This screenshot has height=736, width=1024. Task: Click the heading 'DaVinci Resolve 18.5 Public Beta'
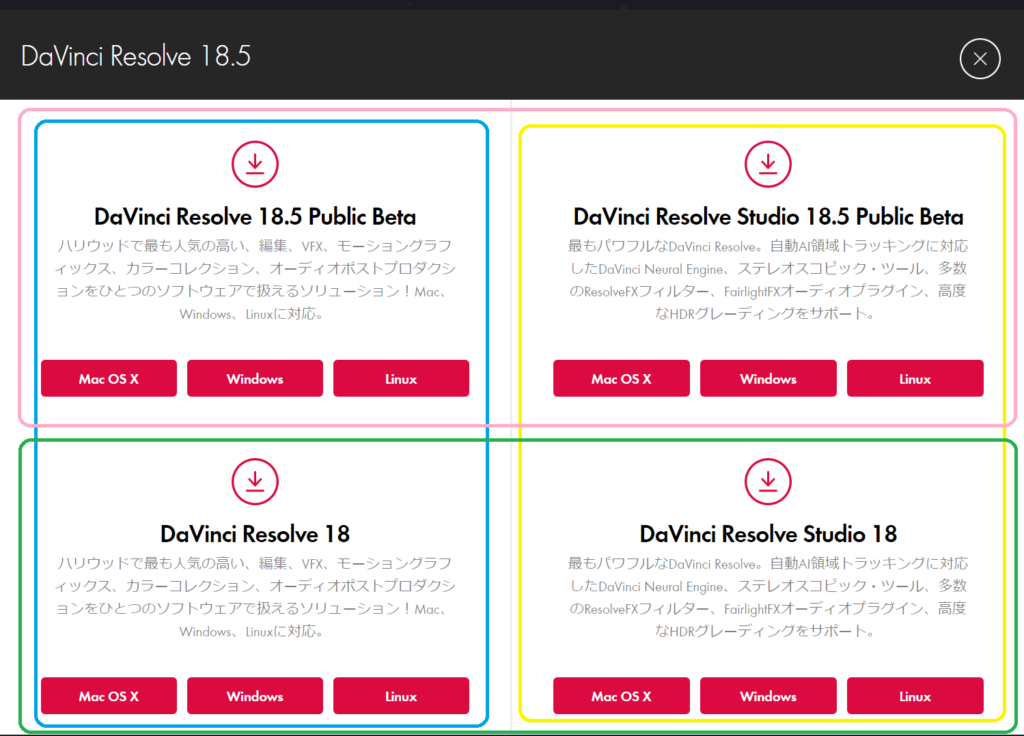point(255,217)
